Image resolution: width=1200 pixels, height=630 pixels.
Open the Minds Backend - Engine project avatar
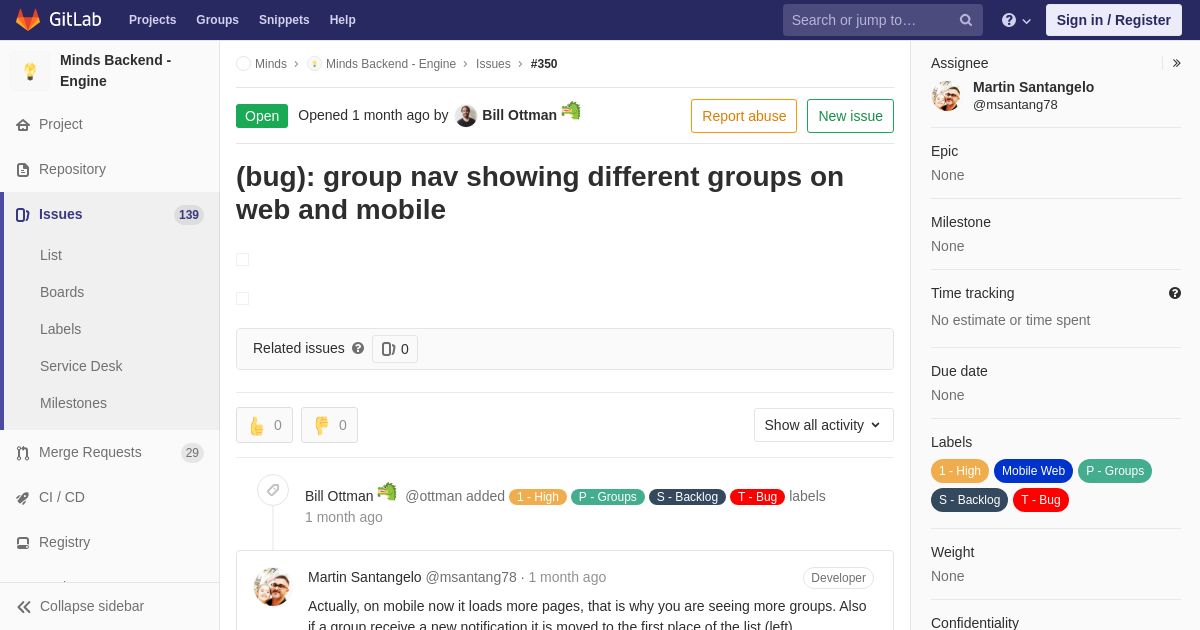click(30, 71)
